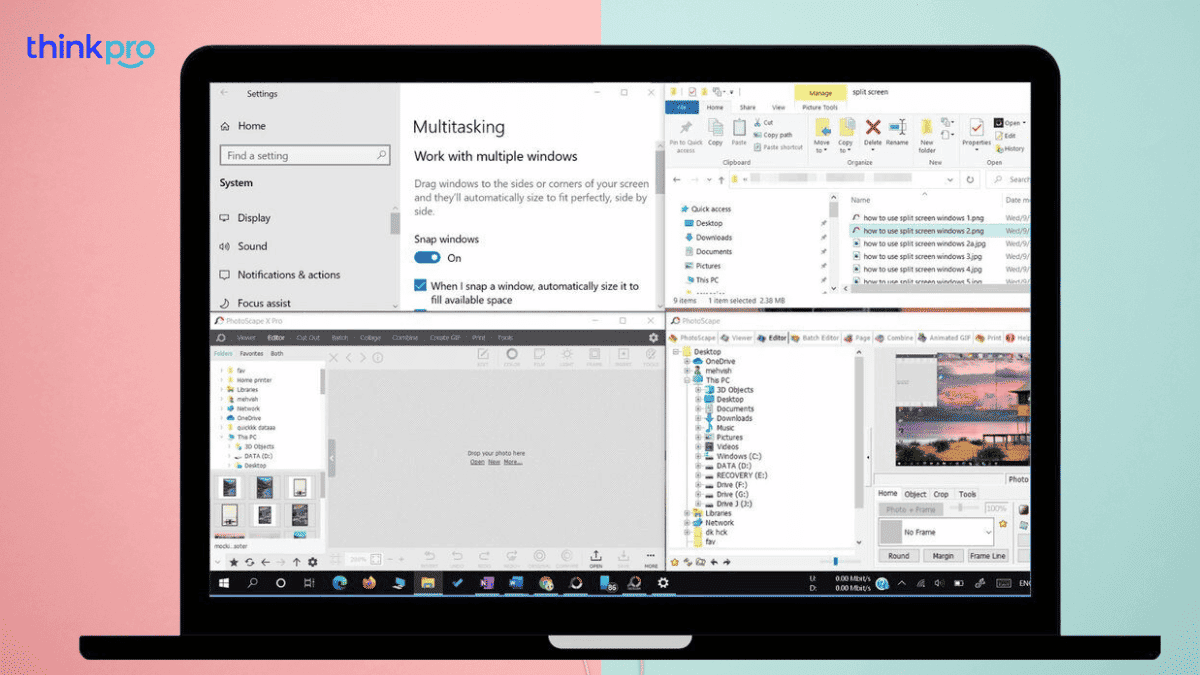
Task: Select the first thumbnail in PhotoScape X
Action: (x=230, y=488)
